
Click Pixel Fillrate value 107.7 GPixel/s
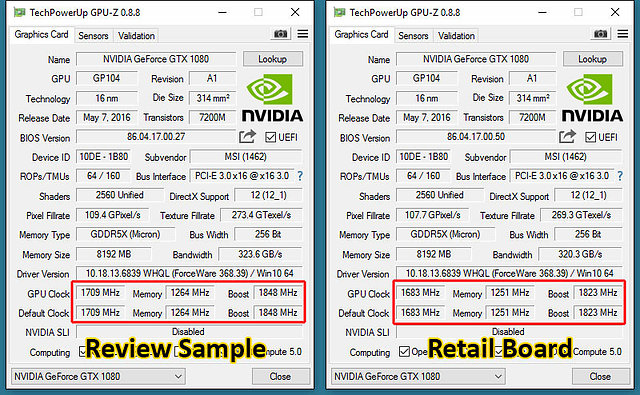point(433,215)
